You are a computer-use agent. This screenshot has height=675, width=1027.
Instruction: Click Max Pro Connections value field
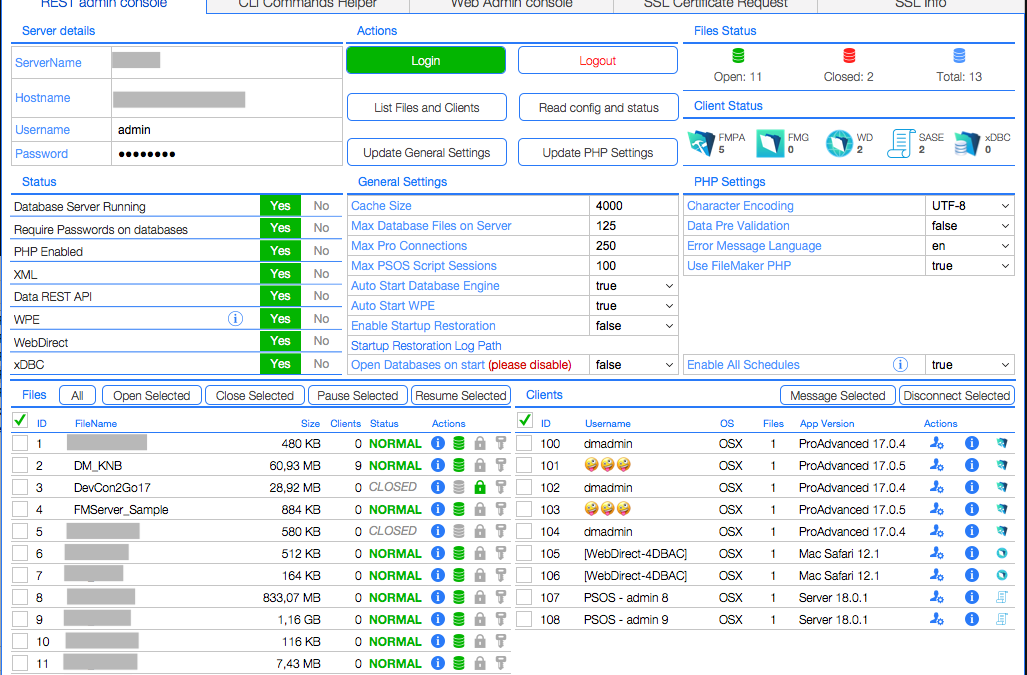point(633,246)
